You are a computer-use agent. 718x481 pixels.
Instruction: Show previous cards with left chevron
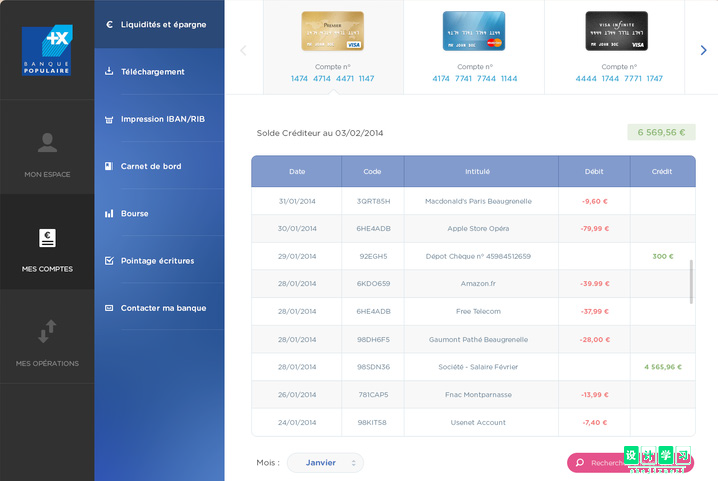243,50
